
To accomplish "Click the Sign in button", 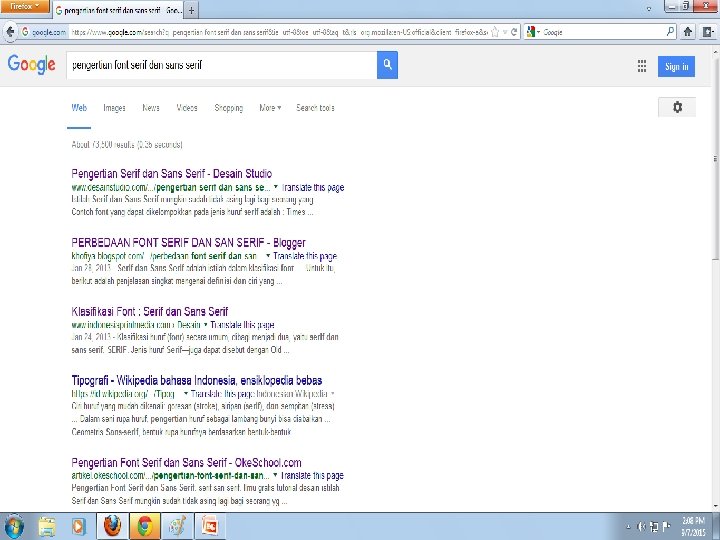I will click(x=676, y=66).
